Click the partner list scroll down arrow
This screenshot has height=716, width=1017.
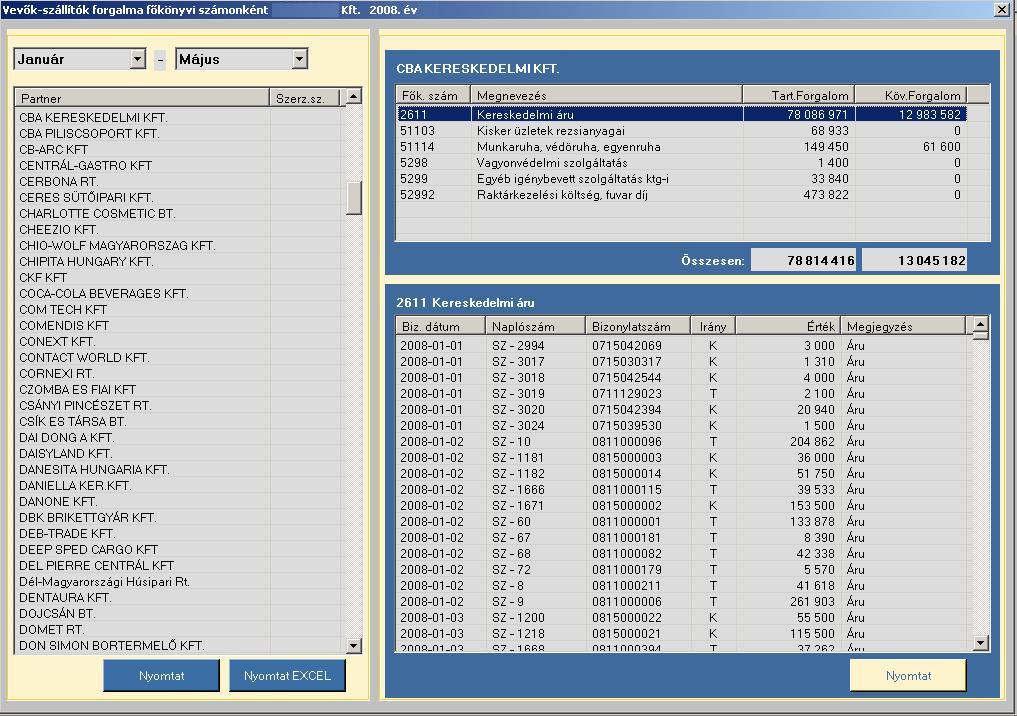coord(353,645)
